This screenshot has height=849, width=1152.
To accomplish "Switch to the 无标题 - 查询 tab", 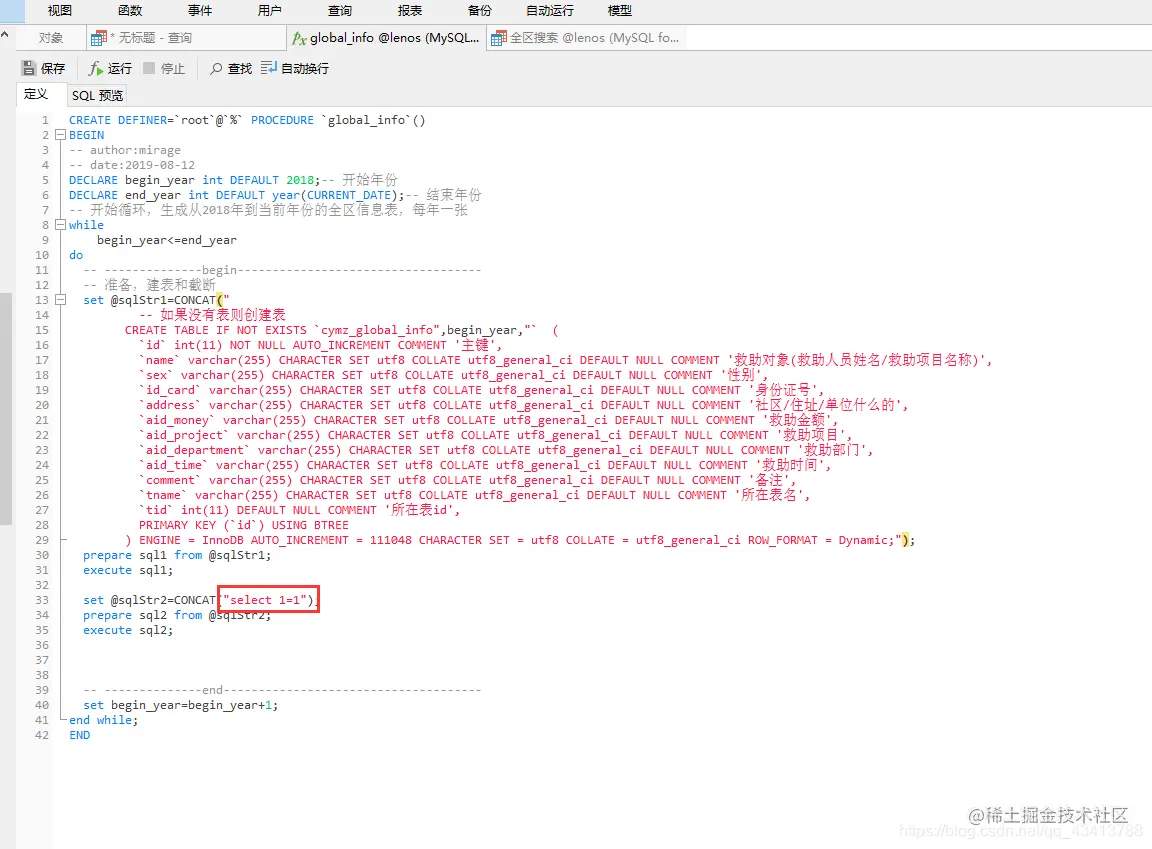I will (186, 37).
